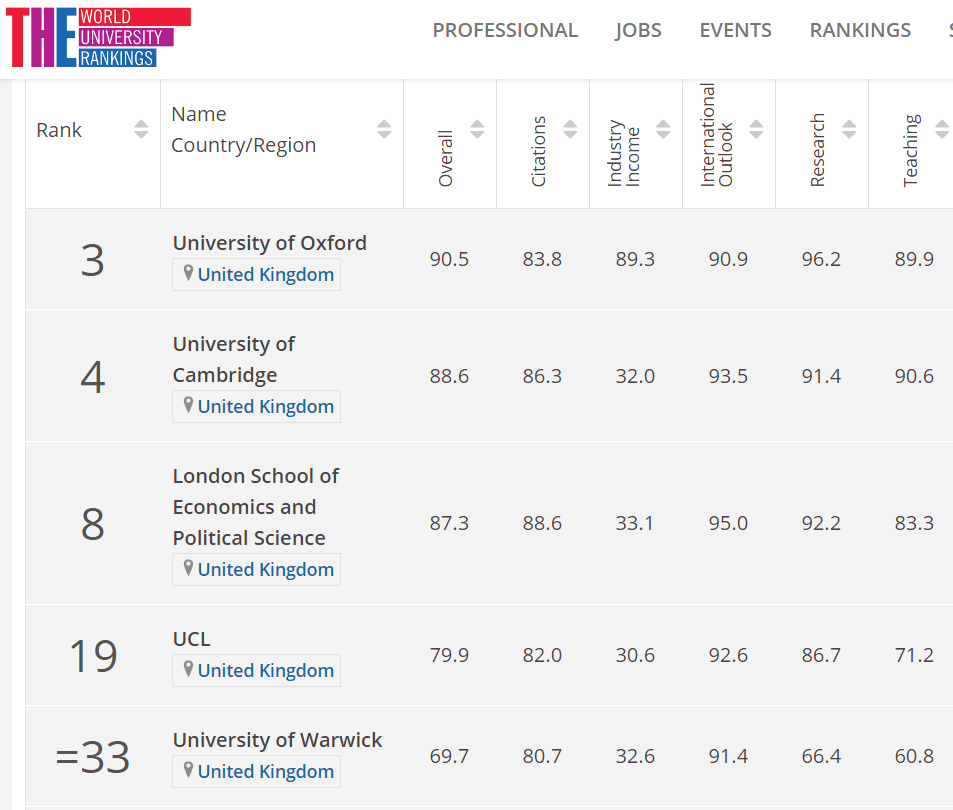Open the Jobs menu item
This screenshot has width=953, height=810.
pos(638,30)
